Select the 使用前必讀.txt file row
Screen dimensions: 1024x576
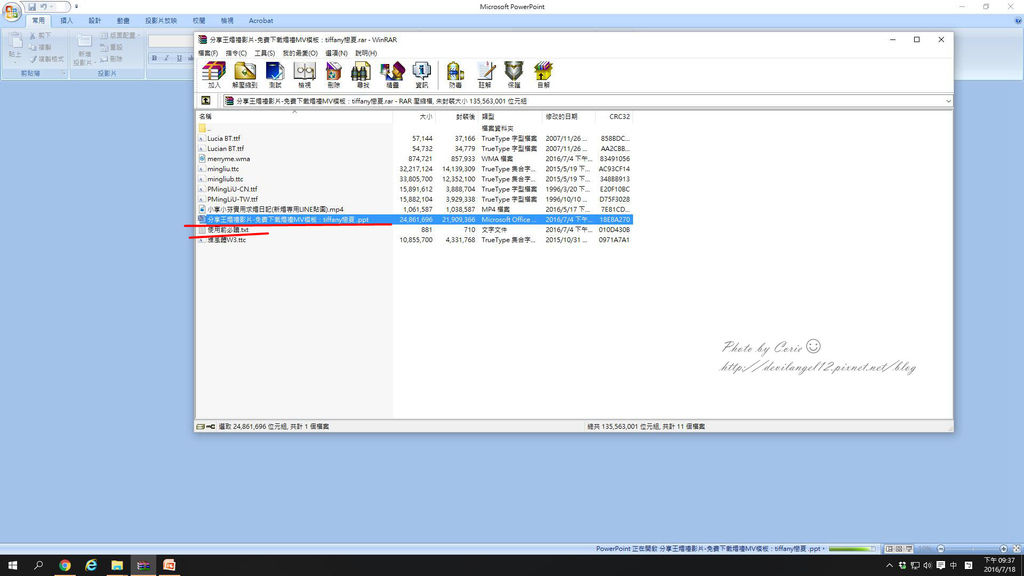click(x=415, y=230)
